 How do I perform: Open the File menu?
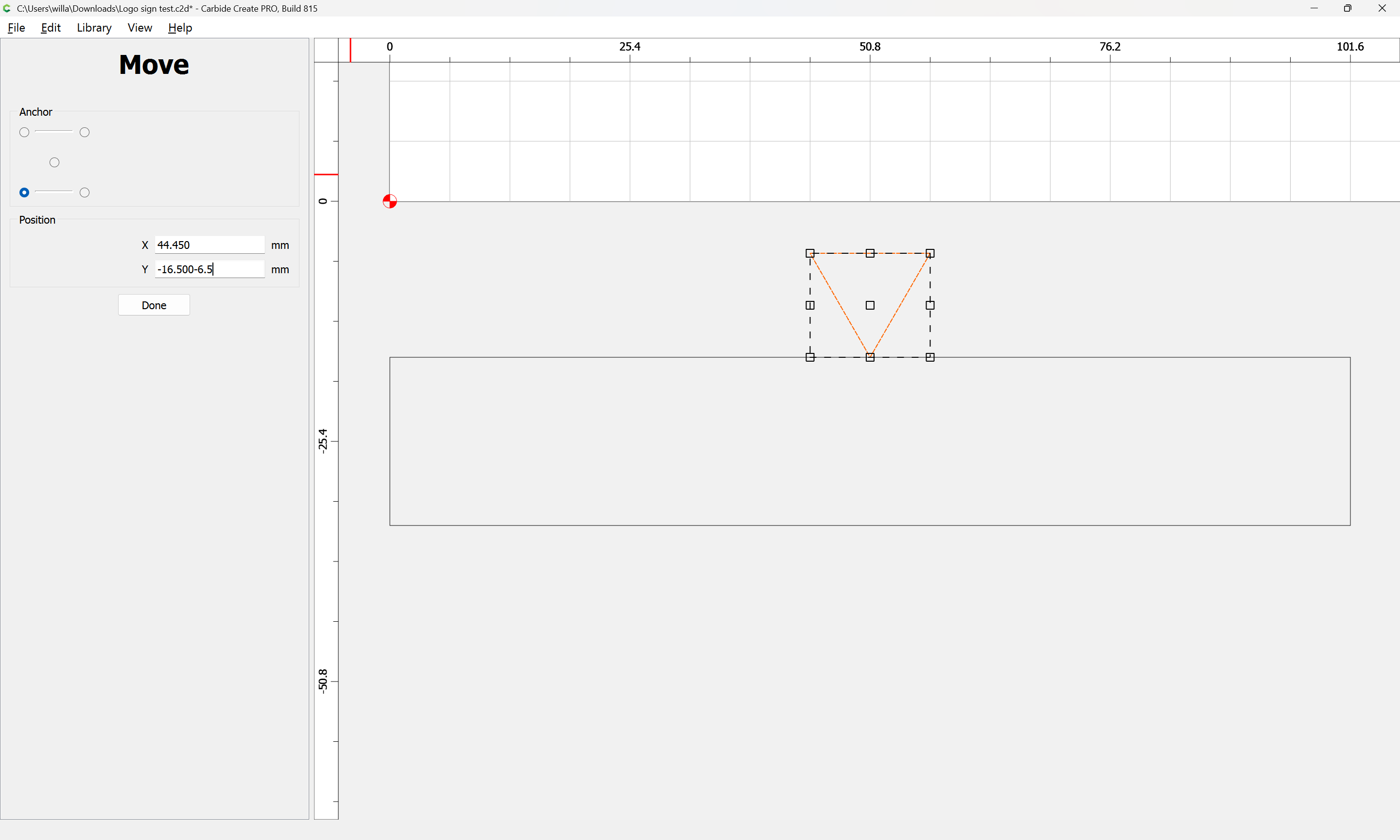coord(17,28)
